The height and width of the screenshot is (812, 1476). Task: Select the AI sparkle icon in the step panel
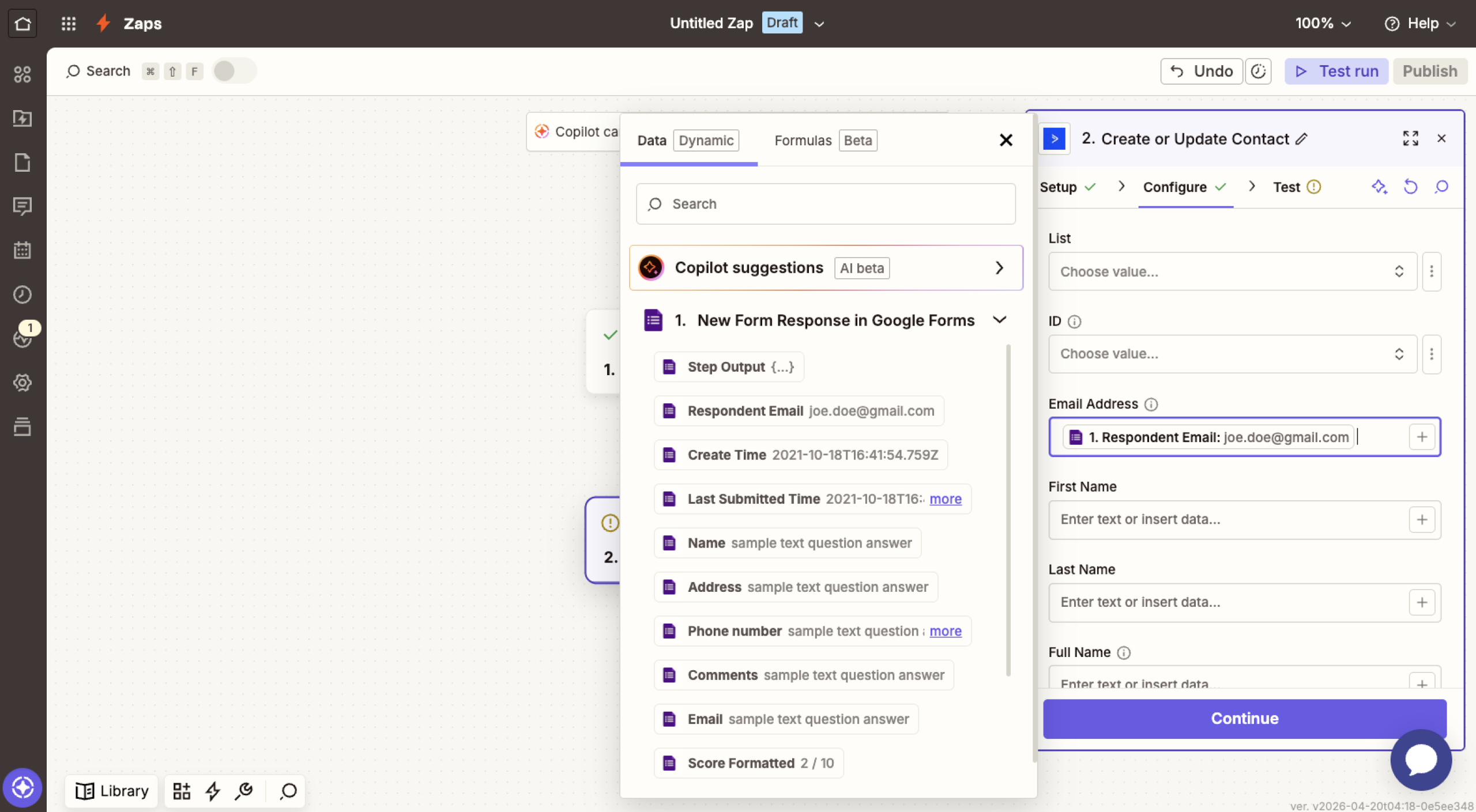pyautogui.click(x=1380, y=187)
